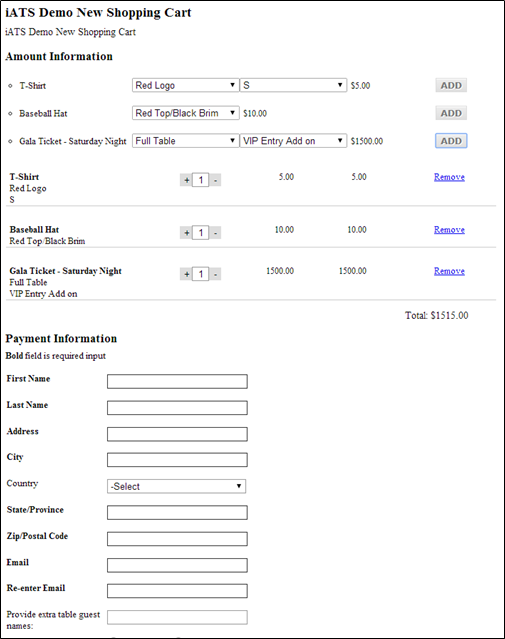
Task: Decrease Baseball Hat quantity with minus
Action: [x=215, y=233]
